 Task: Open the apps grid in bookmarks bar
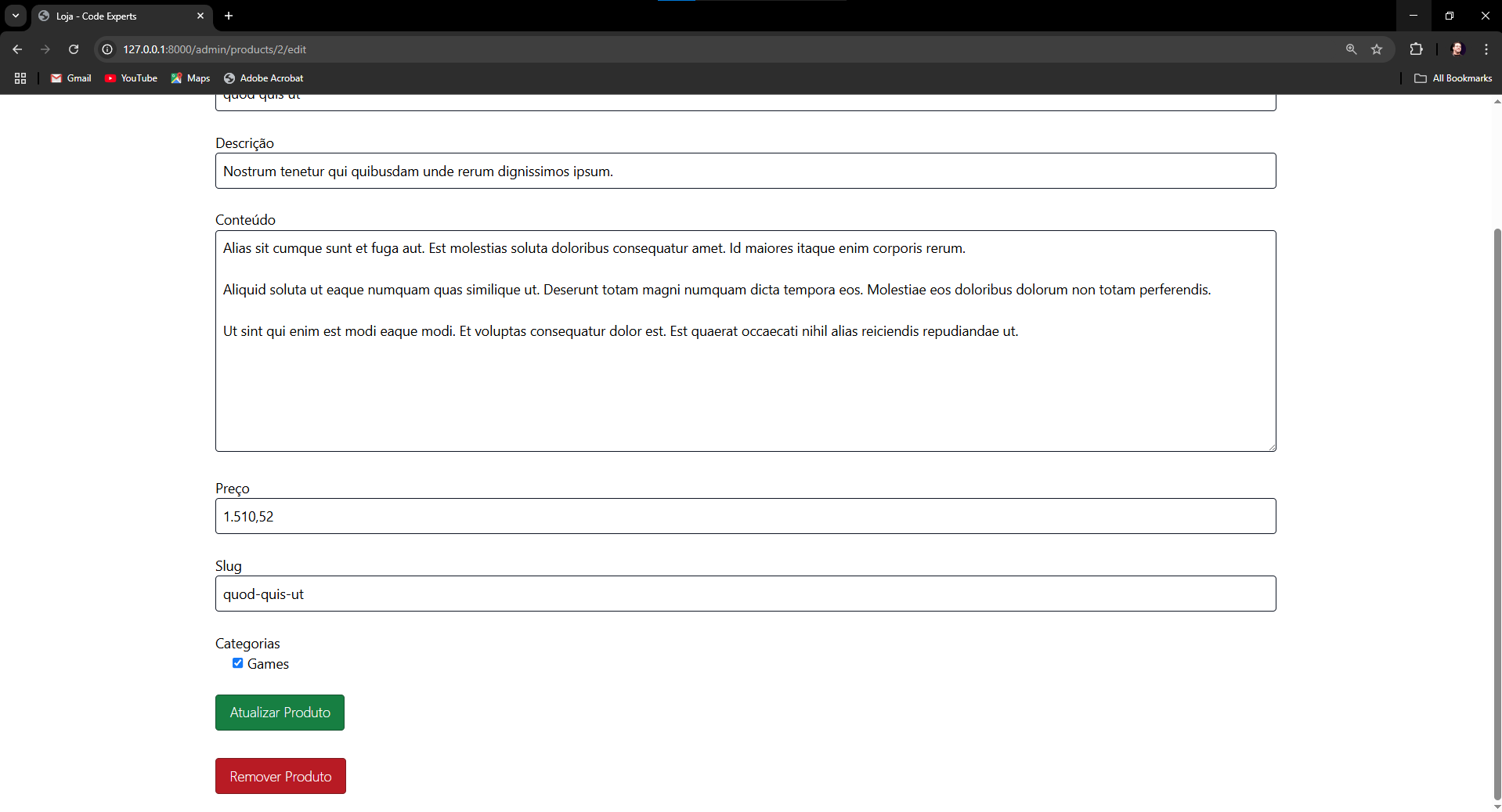(x=20, y=78)
